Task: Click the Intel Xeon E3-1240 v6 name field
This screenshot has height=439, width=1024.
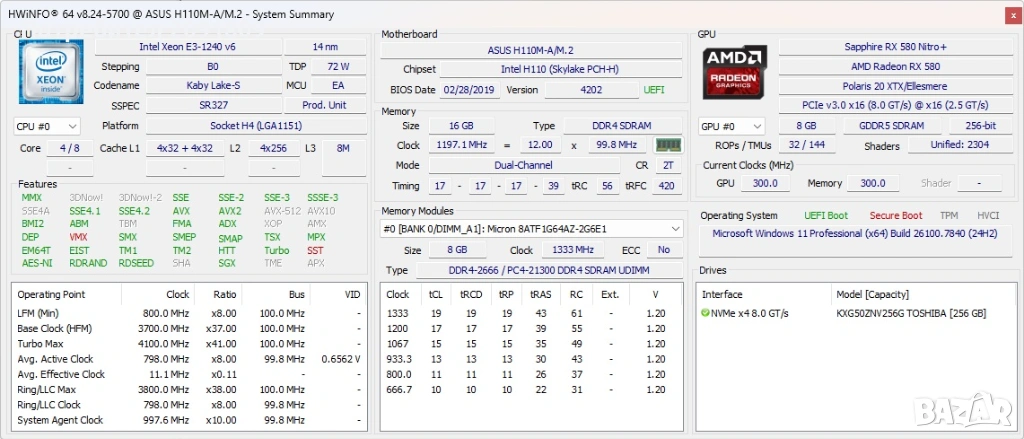Action: point(186,47)
